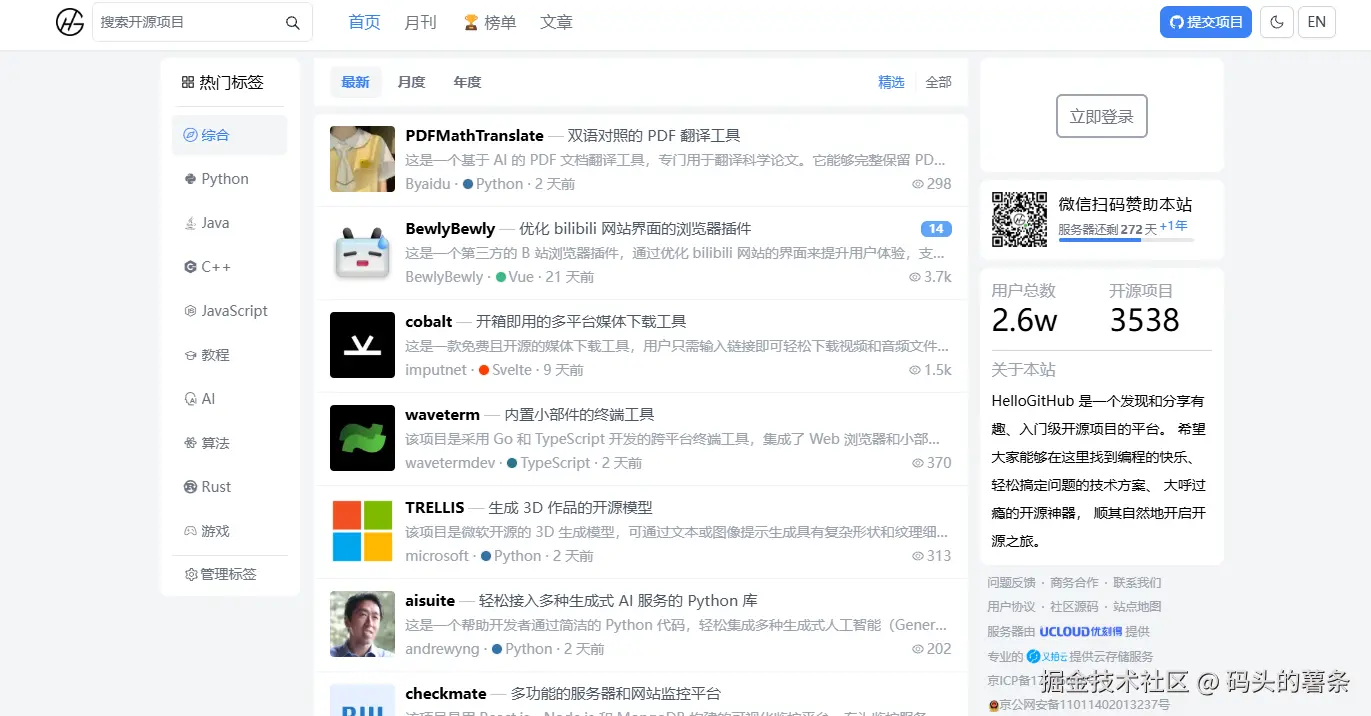Open the aisuite project title
1371x716 pixels.
click(430, 601)
